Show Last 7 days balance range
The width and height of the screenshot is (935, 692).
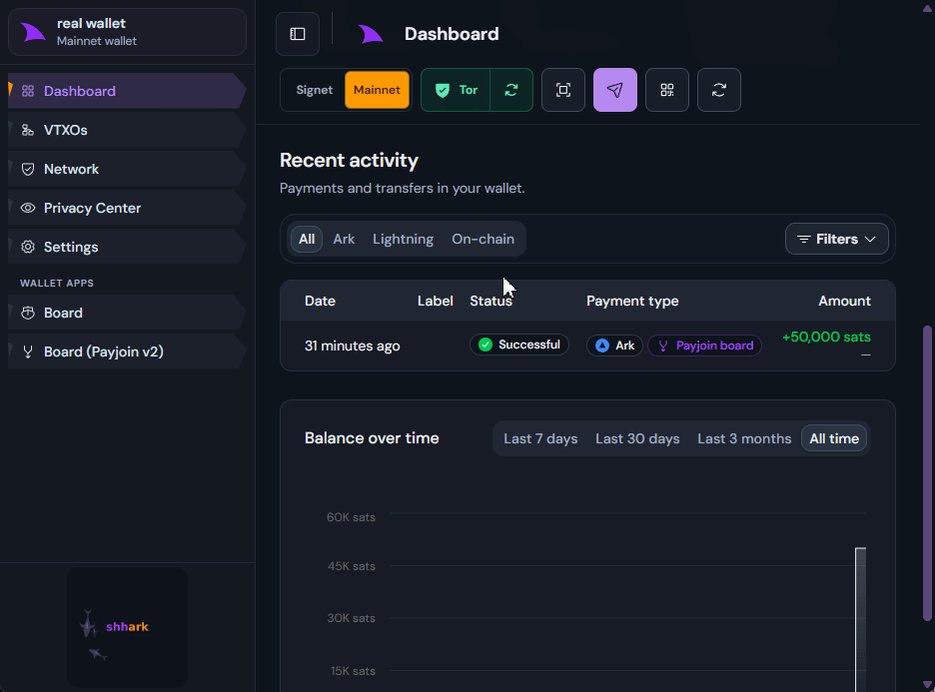click(x=540, y=439)
